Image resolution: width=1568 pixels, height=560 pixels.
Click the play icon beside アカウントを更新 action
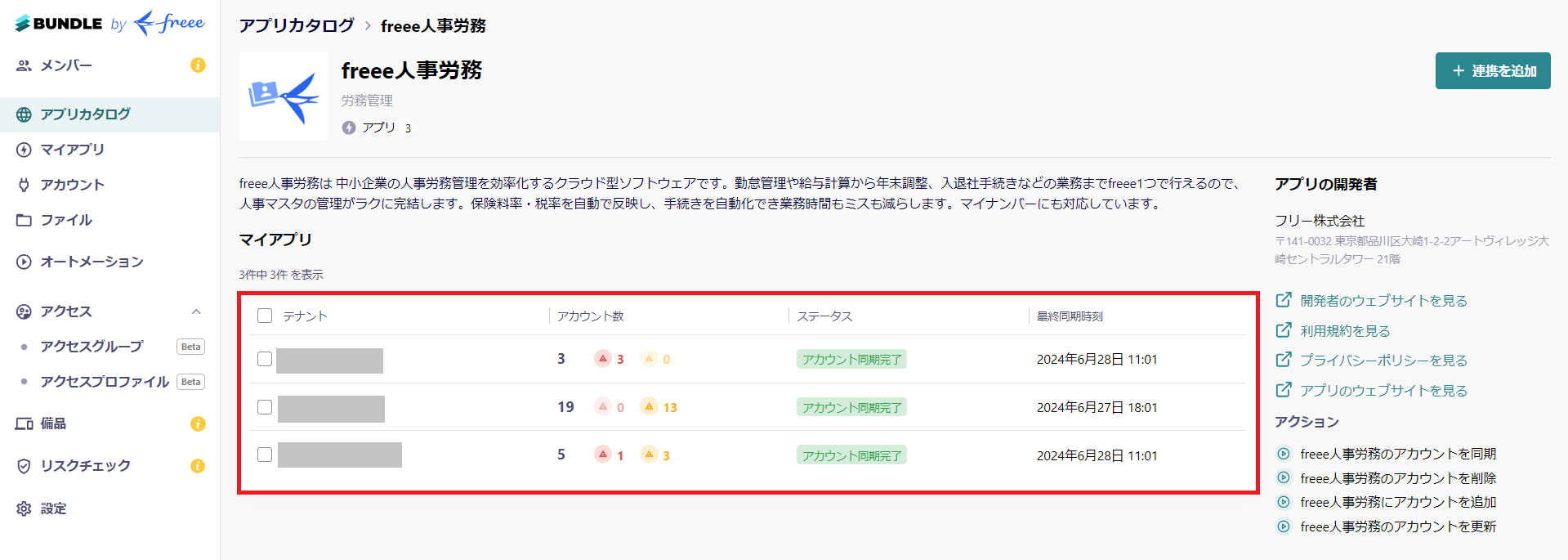[1284, 526]
